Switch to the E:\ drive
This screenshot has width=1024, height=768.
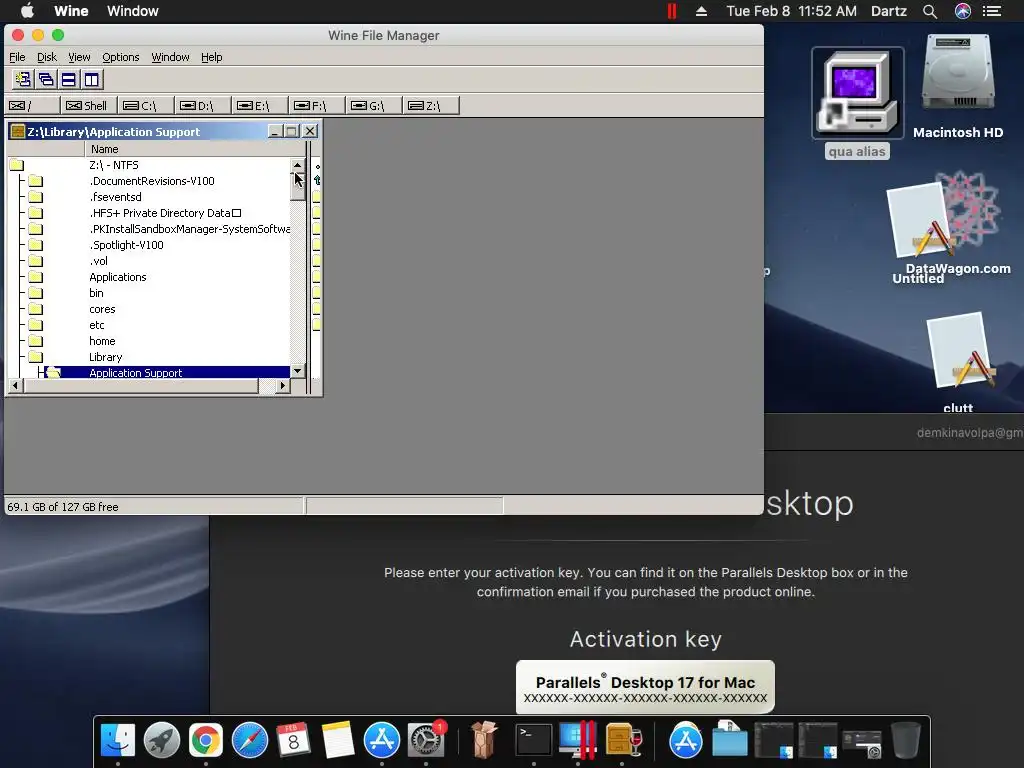tap(260, 105)
